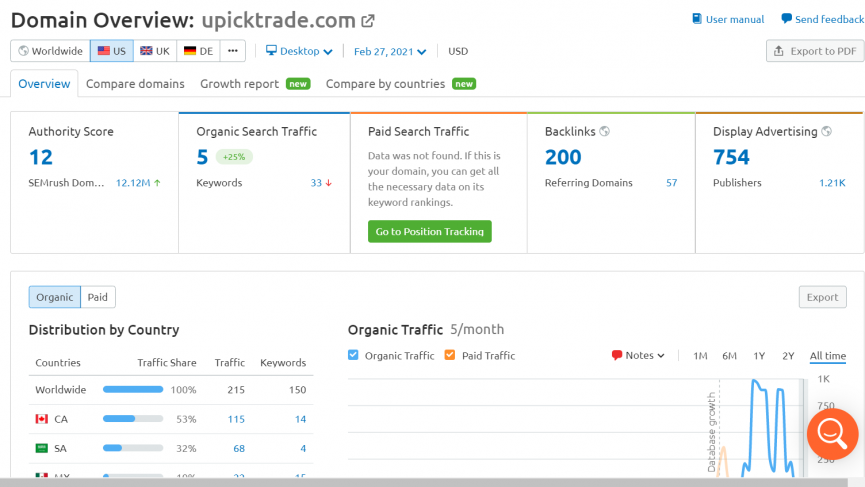This screenshot has height=487, width=865.
Task: Click the Organic Search Traffic value 5
Action: pyautogui.click(x=202, y=158)
